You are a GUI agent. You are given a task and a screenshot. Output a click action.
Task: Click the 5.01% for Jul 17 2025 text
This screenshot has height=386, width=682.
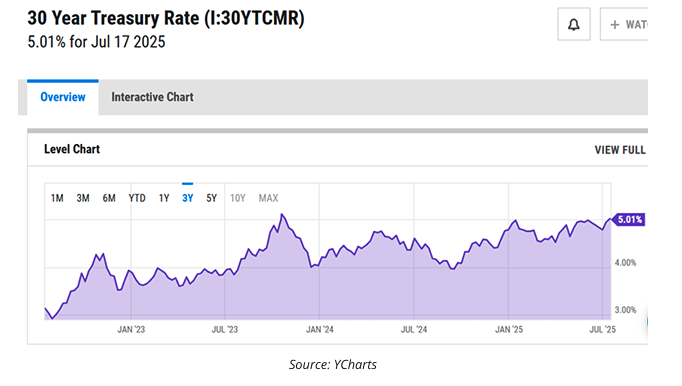coord(97,42)
